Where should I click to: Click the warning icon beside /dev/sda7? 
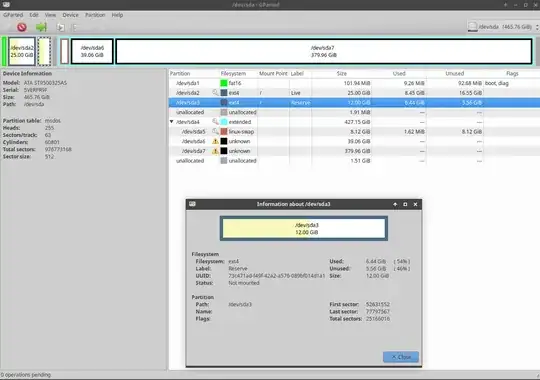[215, 151]
